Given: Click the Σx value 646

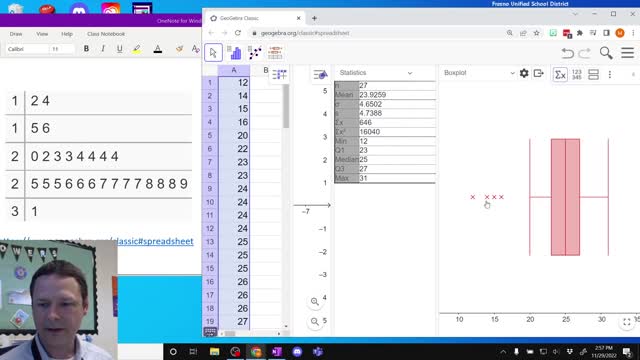Looking at the screenshot, I should tap(365, 122).
